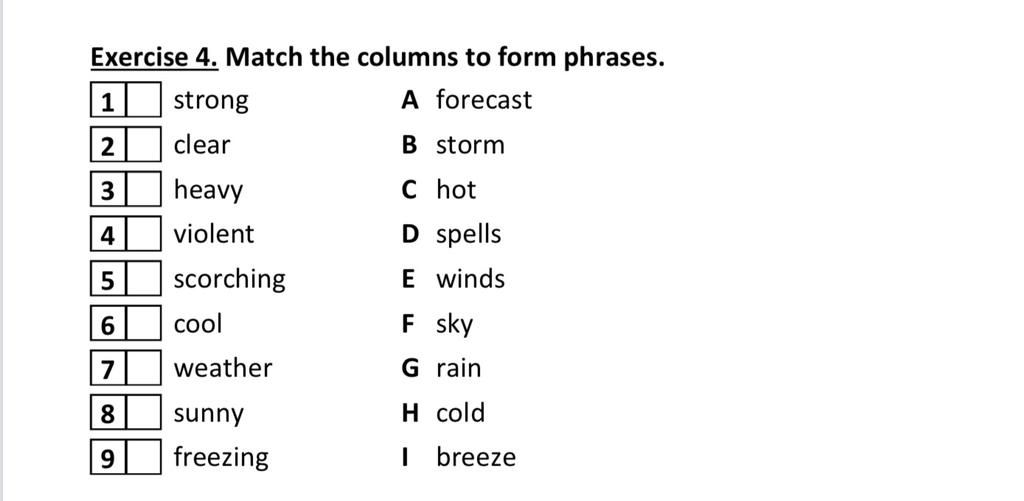The height and width of the screenshot is (501, 1024).
Task: Click the answer box for 'clear'
Action: coord(143,144)
